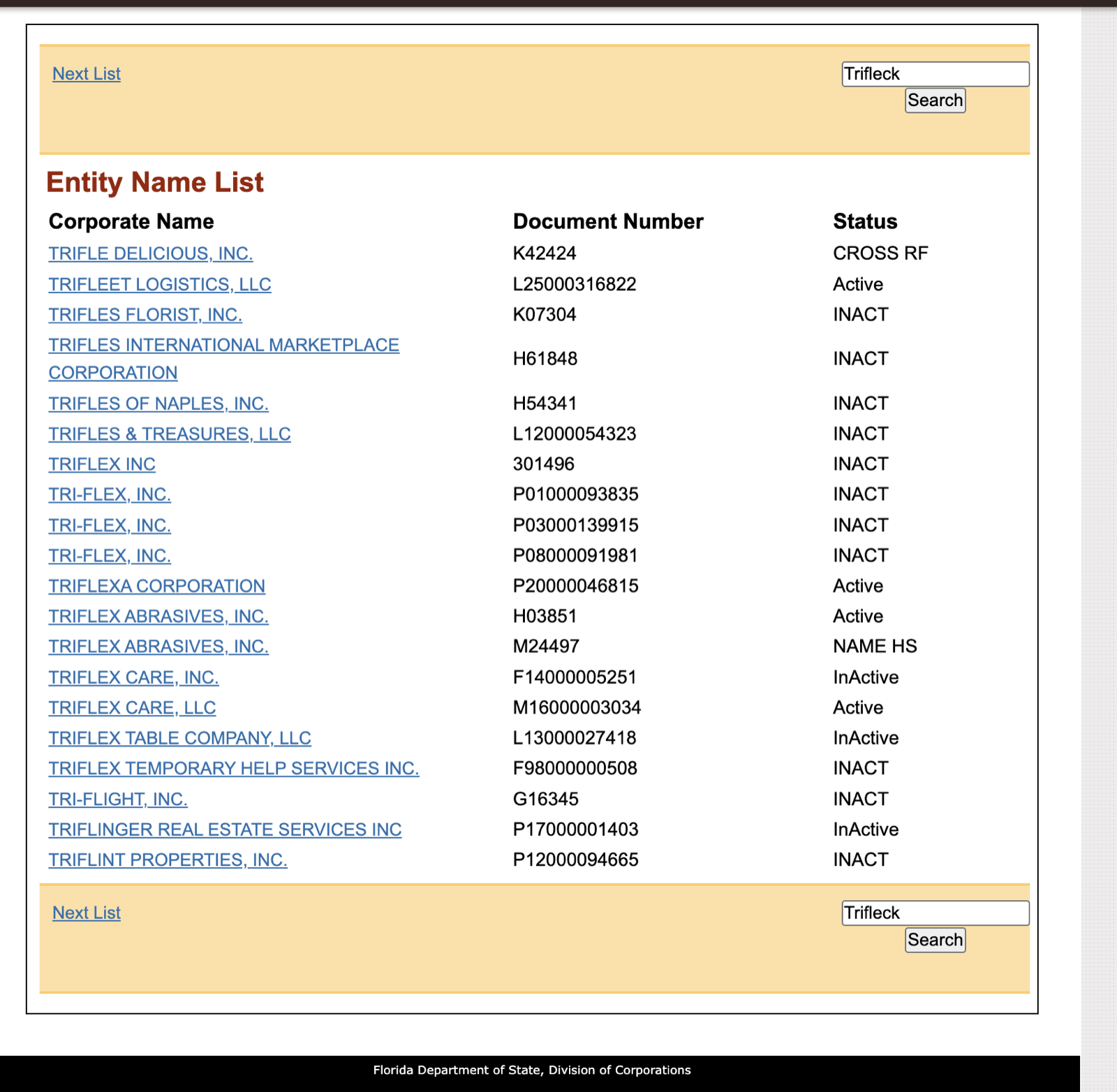Open TRI-FLEX, INC. with document P08000091981
This screenshot has width=1117, height=1092.
(110, 556)
